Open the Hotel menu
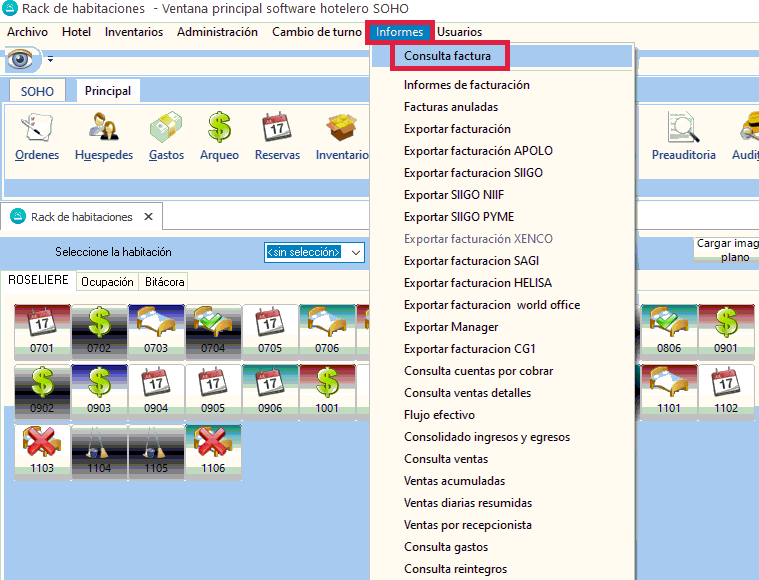This screenshot has height=580, width=759. tap(76, 32)
